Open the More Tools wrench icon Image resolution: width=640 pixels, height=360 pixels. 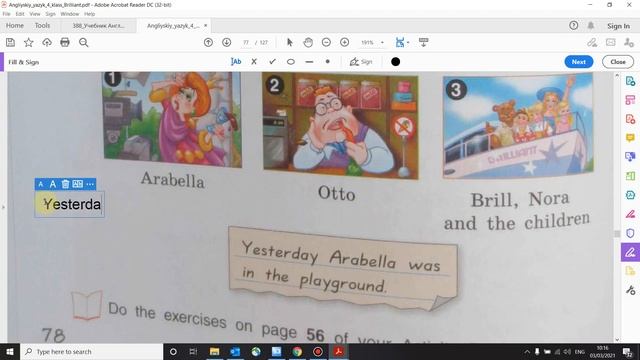point(630,290)
